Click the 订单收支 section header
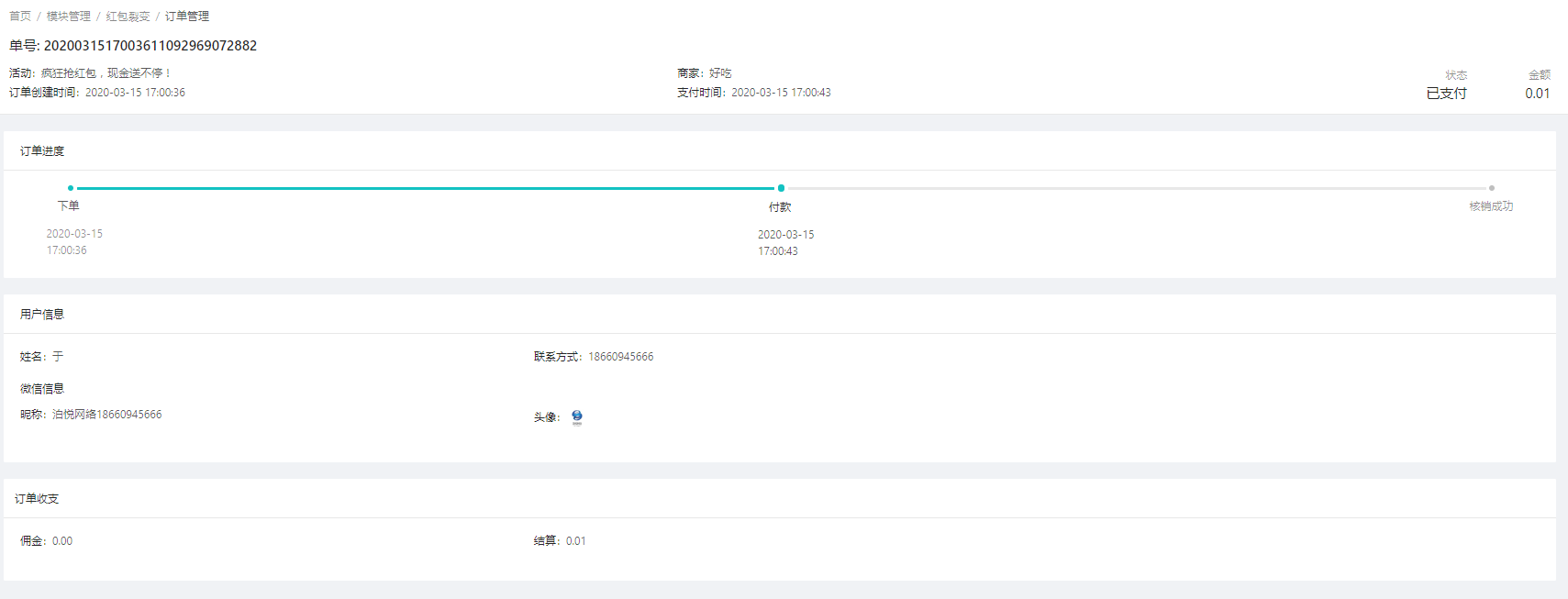This screenshot has height=599, width=1568. pos(37,499)
